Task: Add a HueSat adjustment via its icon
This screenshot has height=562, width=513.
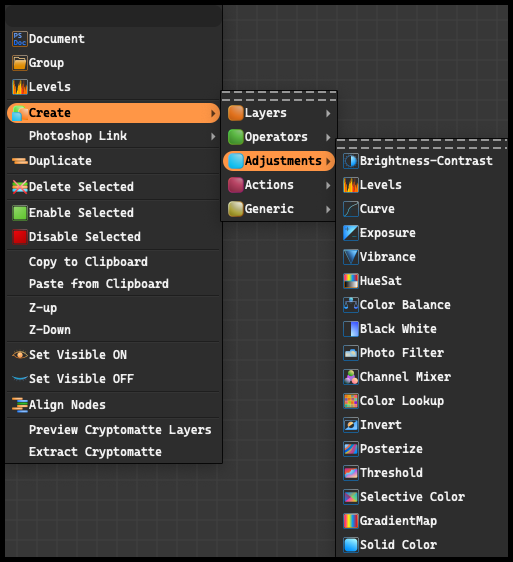Action: click(x=351, y=281)
